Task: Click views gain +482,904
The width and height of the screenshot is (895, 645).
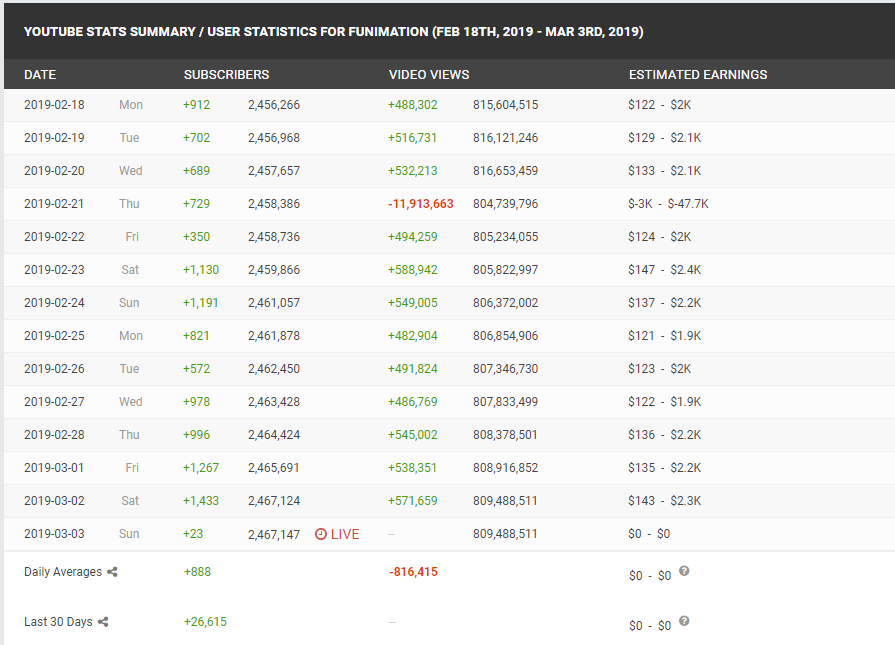Action: tap(413, 336)
